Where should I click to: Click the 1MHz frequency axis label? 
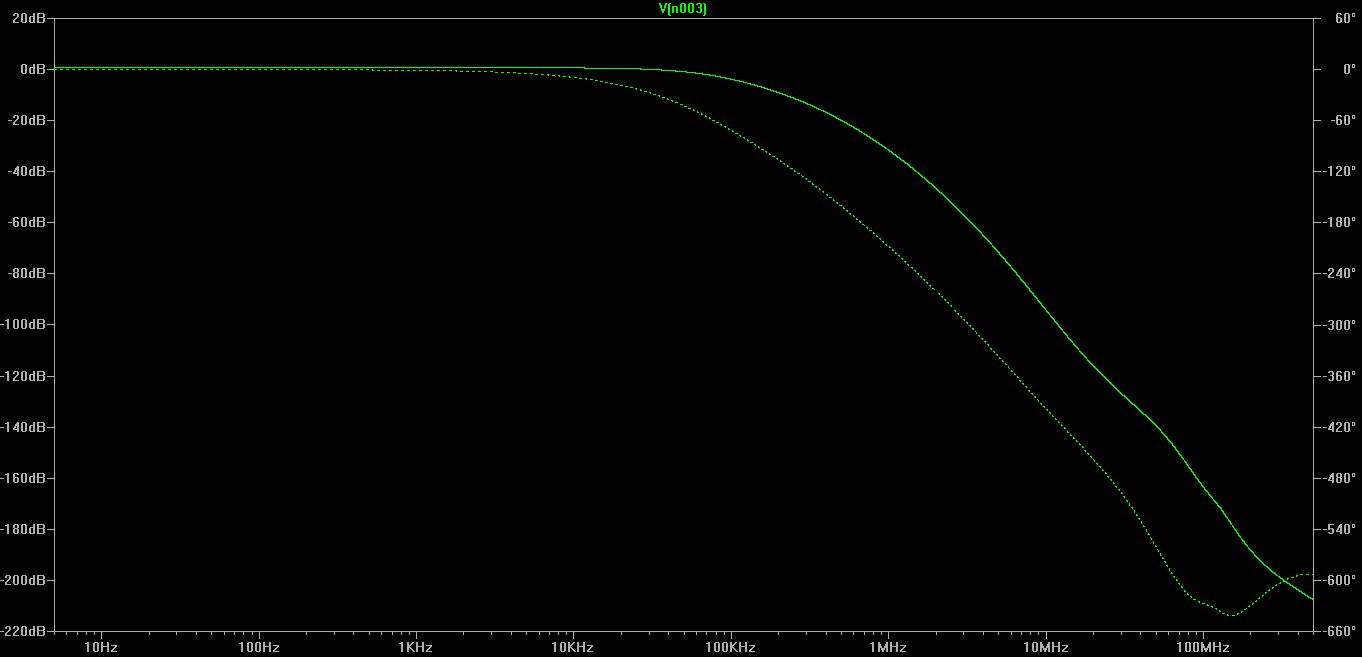tap(887, 648)
